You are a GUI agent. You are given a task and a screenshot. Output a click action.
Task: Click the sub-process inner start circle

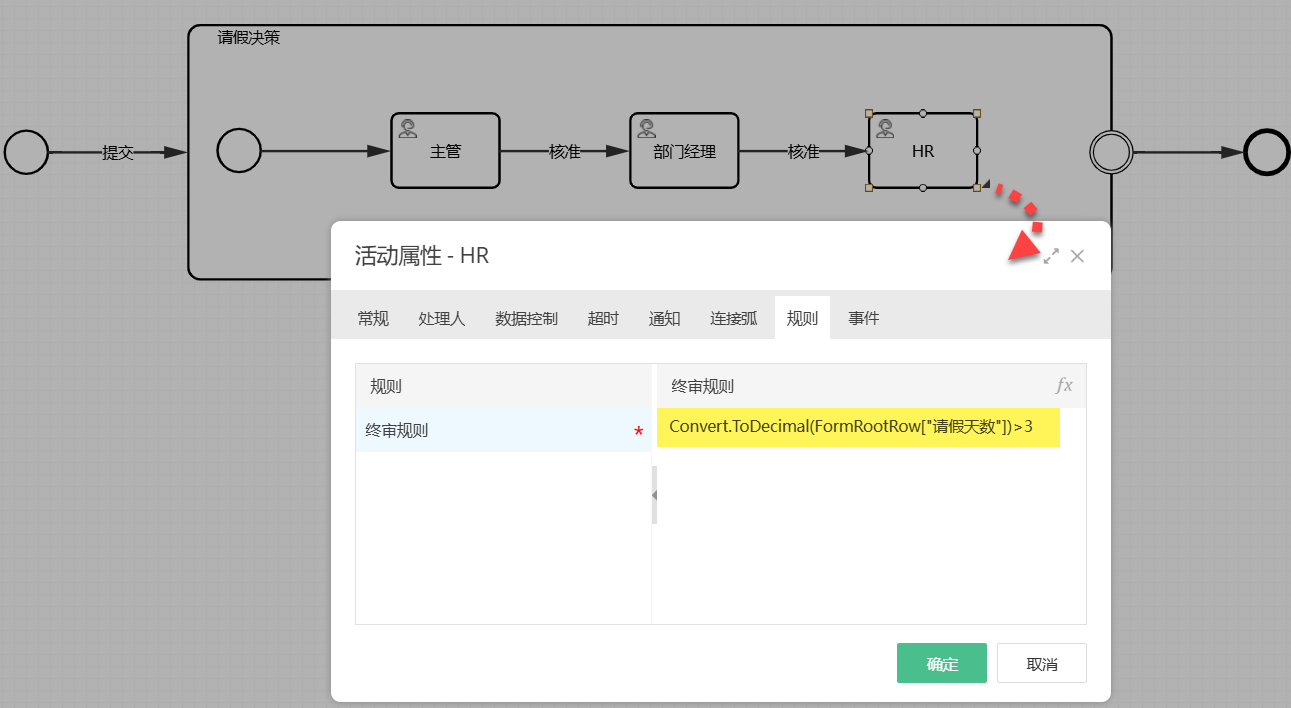(x=239, y=152)
